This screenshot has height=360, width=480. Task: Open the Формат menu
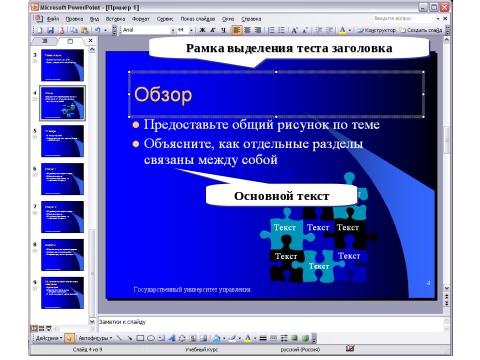141,19
